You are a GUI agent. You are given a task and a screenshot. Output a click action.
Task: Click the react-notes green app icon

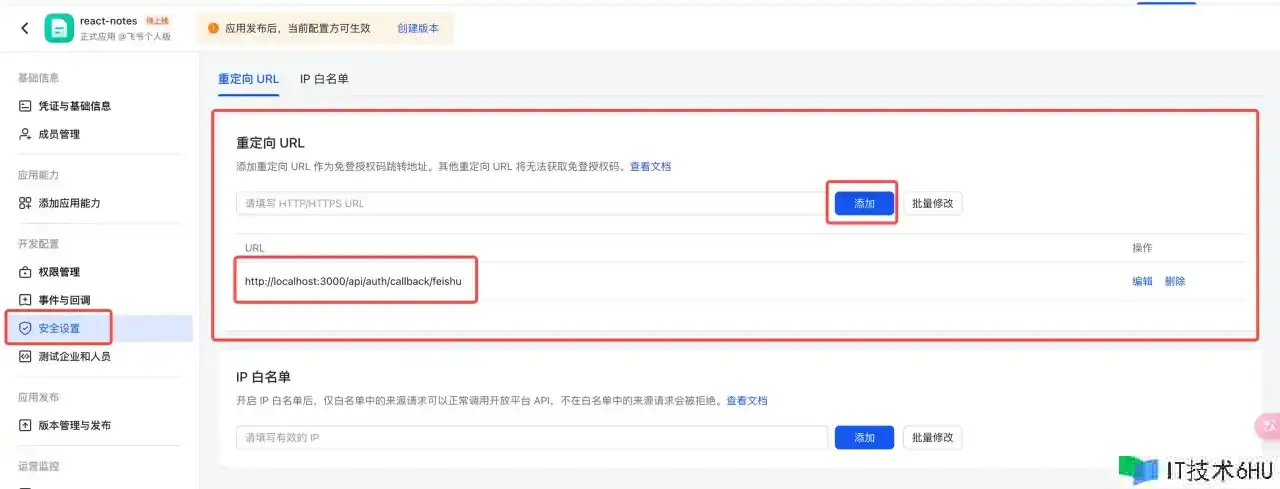pyautogui.click(x=59, y=28)
